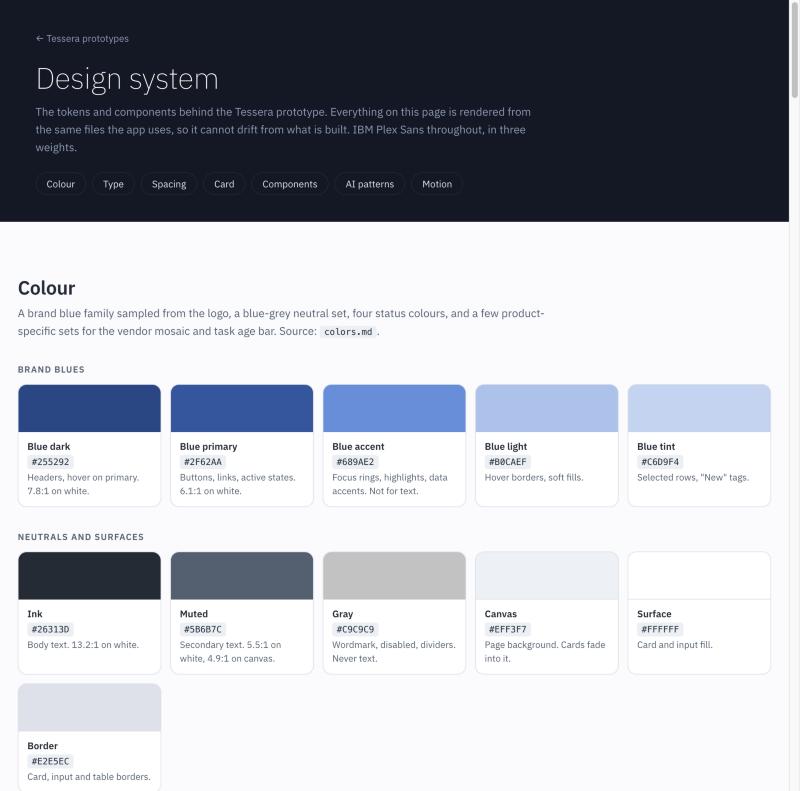Click the #689AE2 hex code chip

coord(355,462)
